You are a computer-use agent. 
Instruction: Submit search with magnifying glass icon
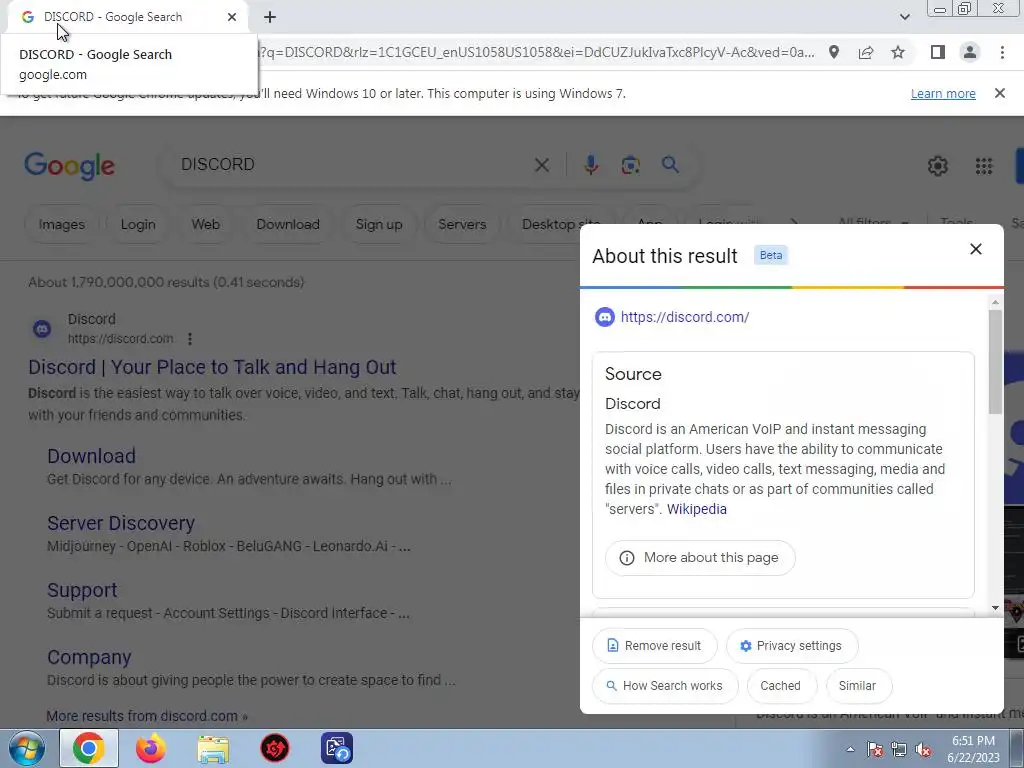[x=670, y=165]
